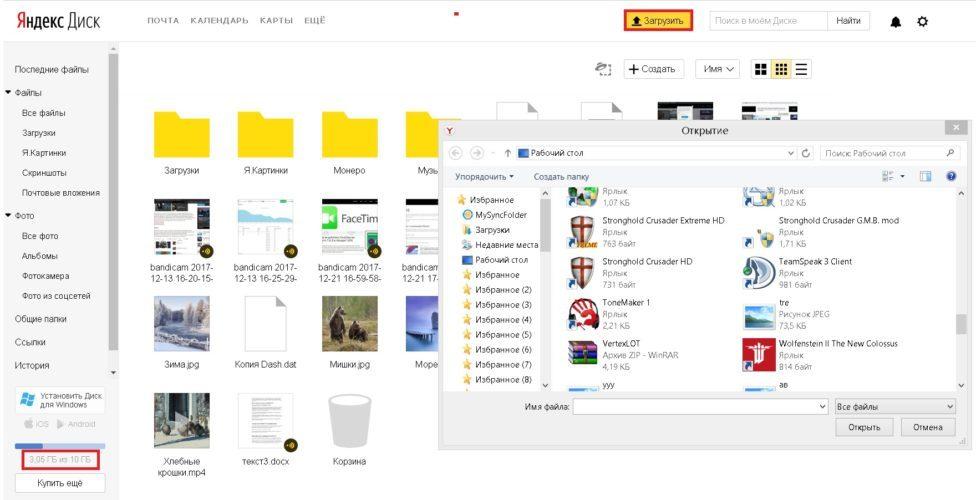The image size is (976, 500).
Task: Switch to large tiles view
Action: pyautogui.click(x=761, y=69)
